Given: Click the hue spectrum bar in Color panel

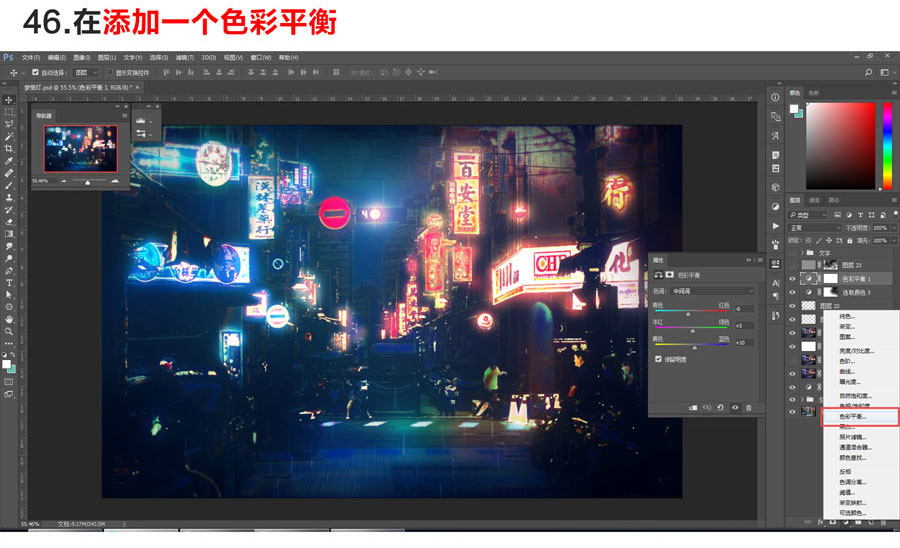Looking at the screenshot, I should pyautogui.click(x=887, y=146).
